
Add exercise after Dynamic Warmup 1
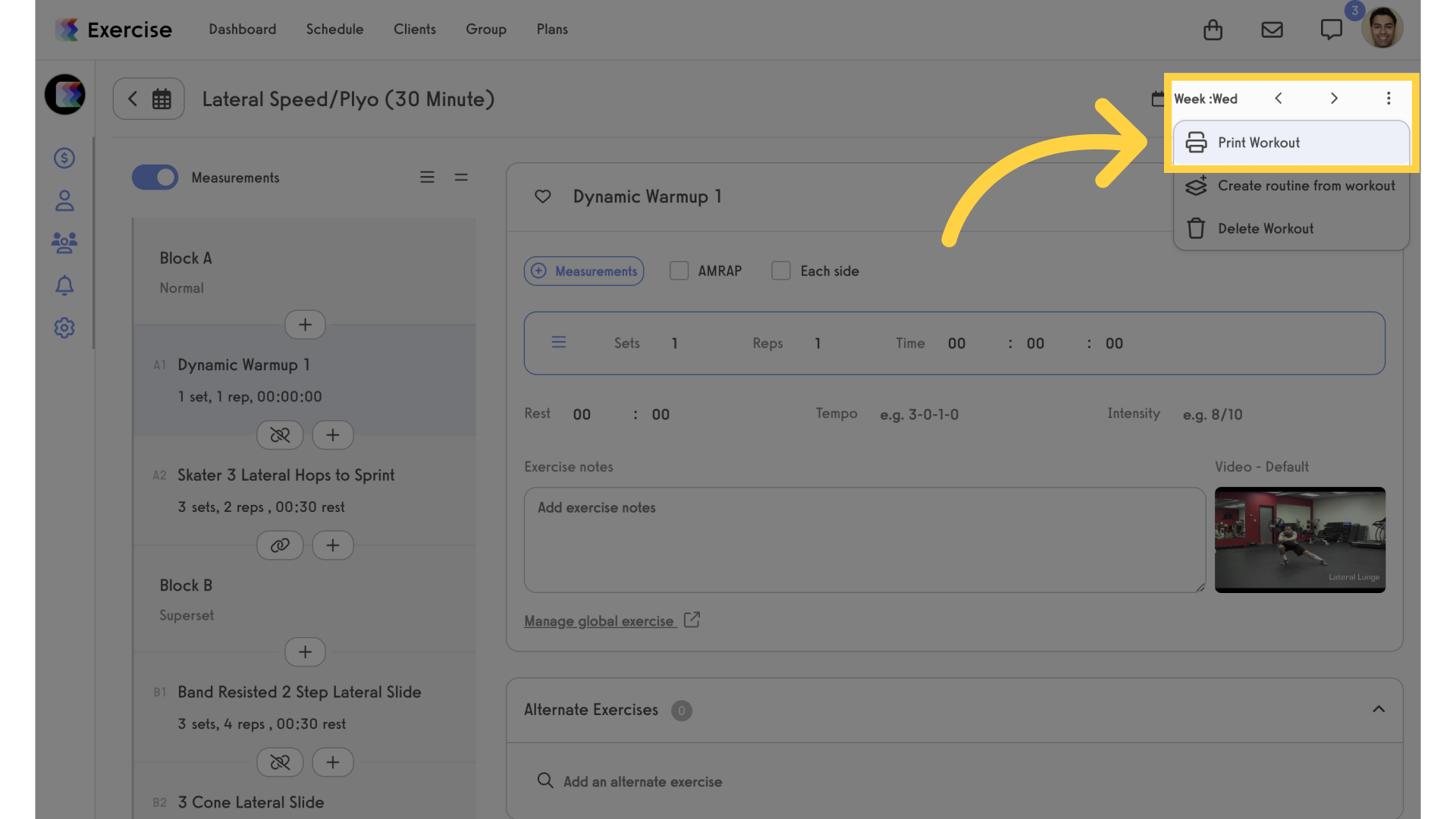[x=333, y=435]
